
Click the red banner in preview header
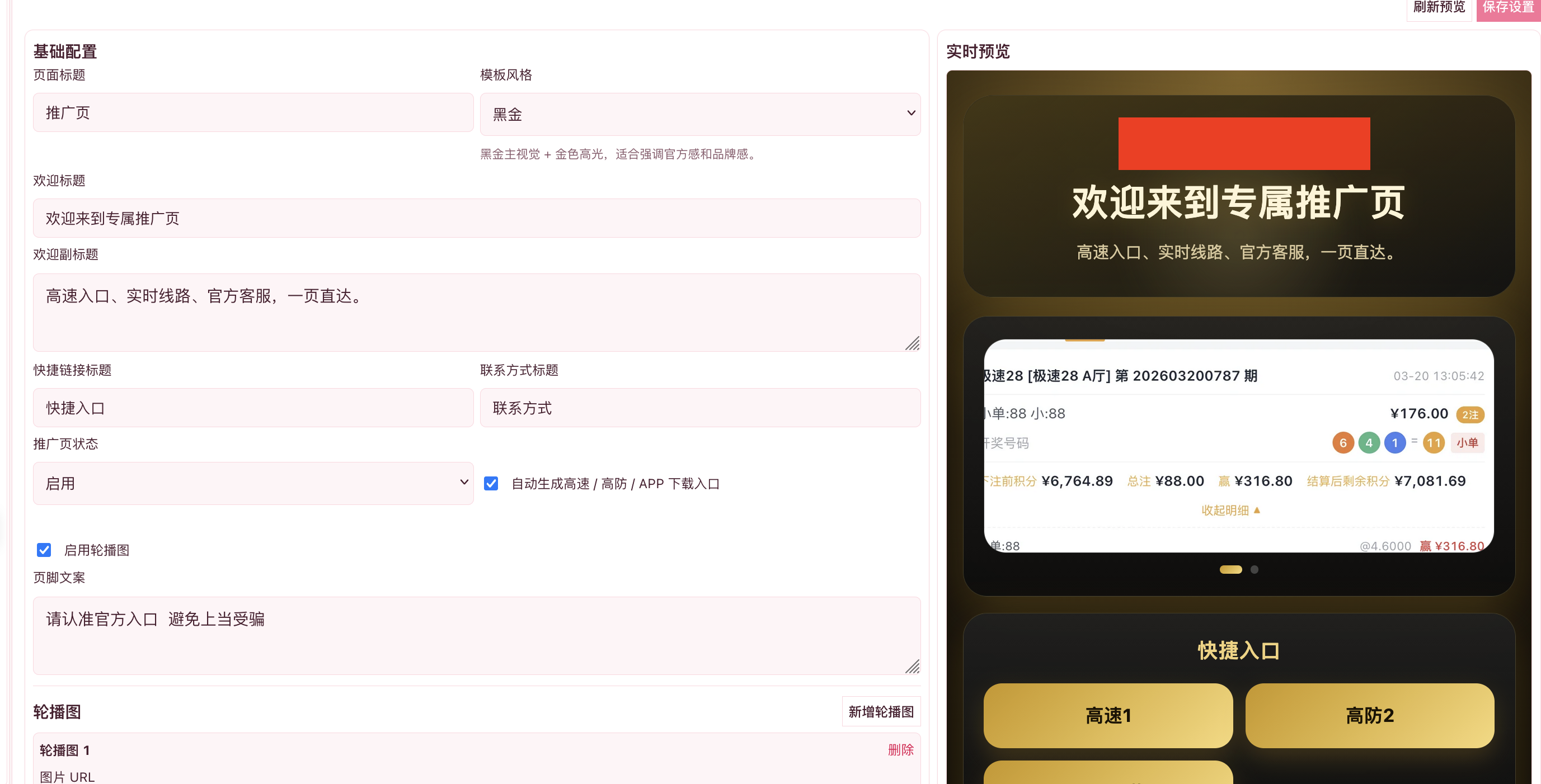(x=1244, y=144)
